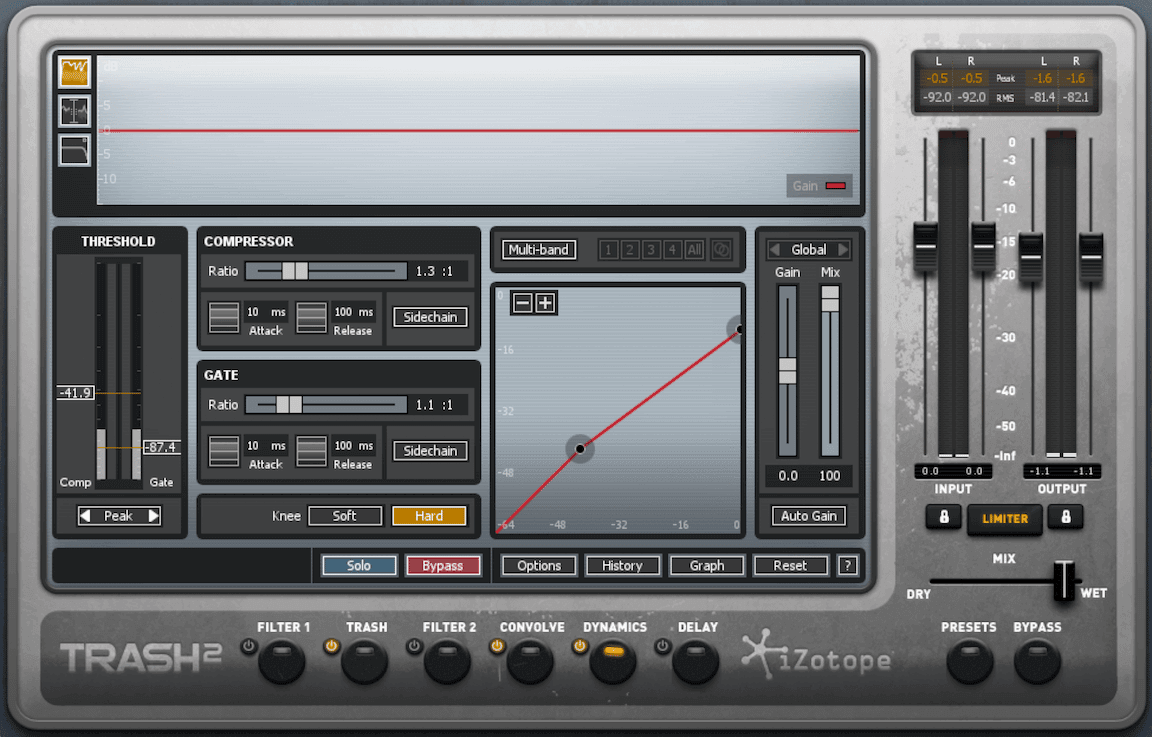
Task: Click the right output fader handle
Action: tap(1091, 257)
